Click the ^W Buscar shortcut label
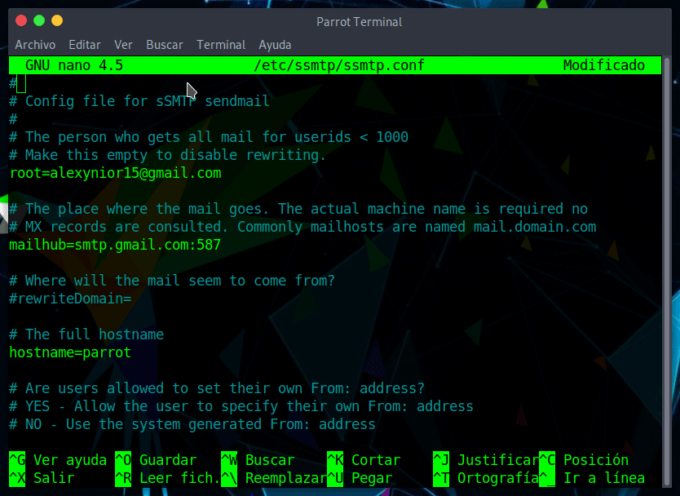This screenshot has height=496, width=680. click(x=258, y=460)
